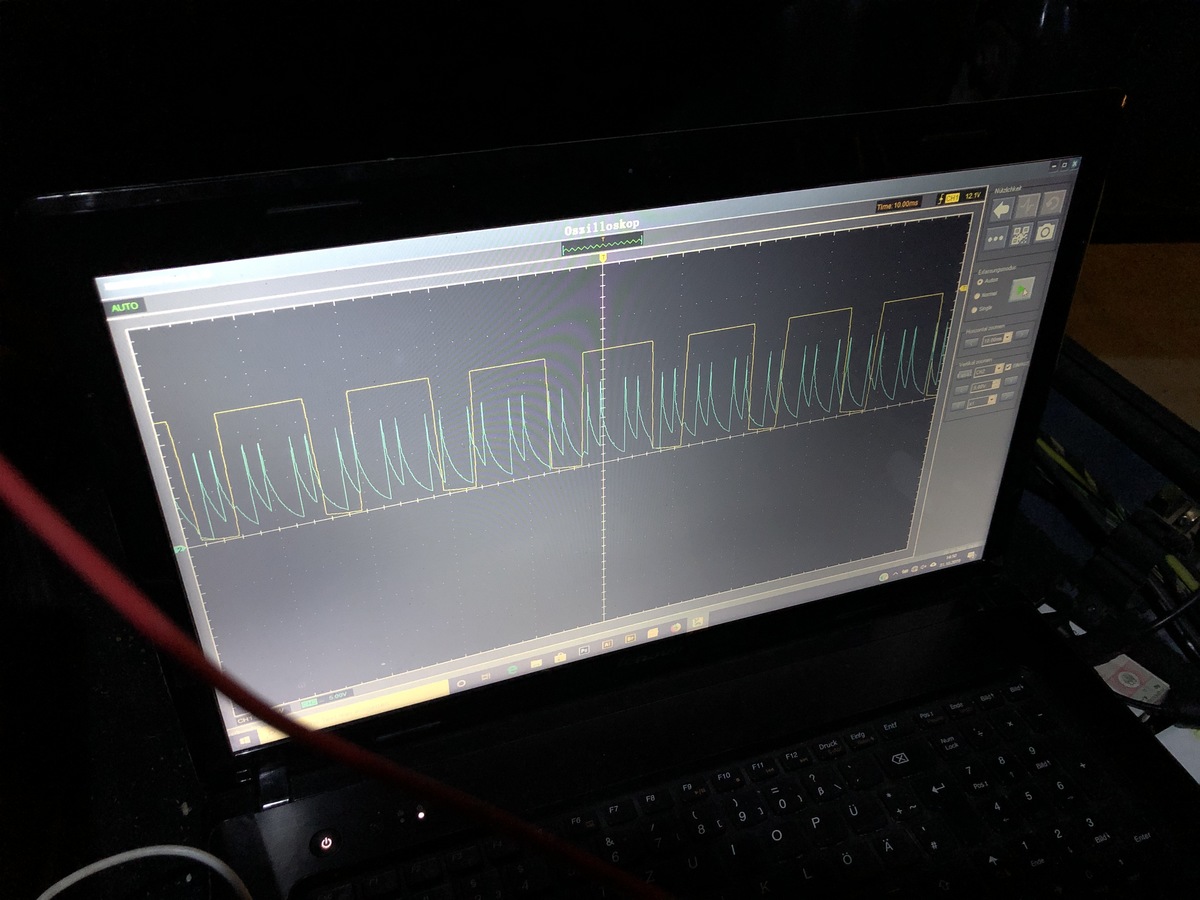Click the 12.1V trigger level value
Screen dimensions: 1200x900
coord(973,194)
